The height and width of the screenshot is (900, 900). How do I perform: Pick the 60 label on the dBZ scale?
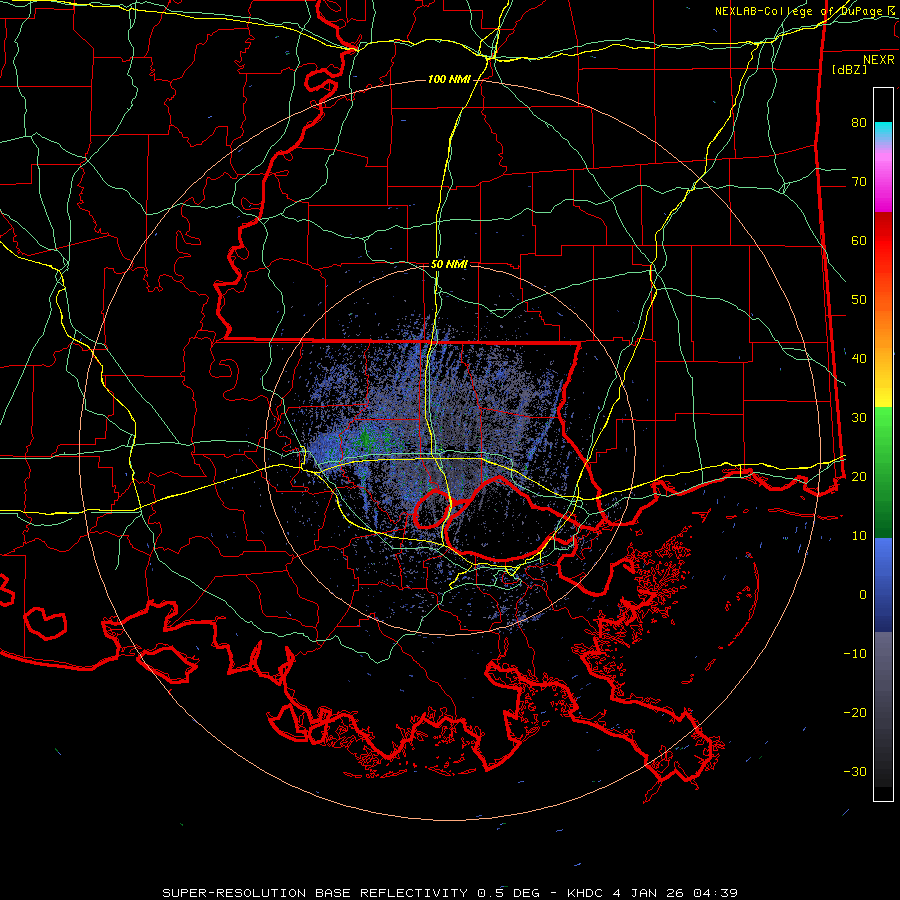[859, 240]
